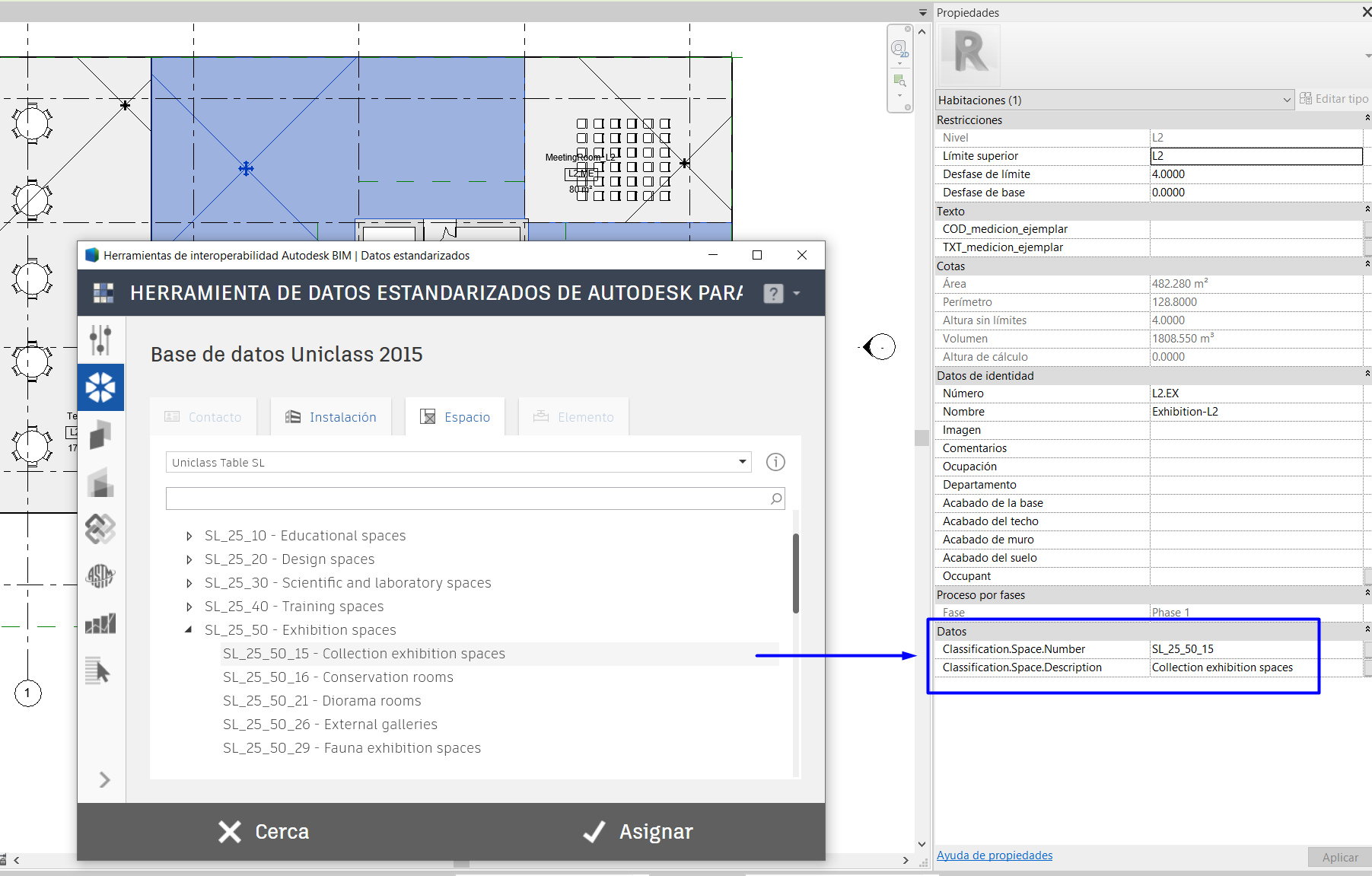
Task: Click the MeetingRoom-L2 room tag
Action: (580, 173)
